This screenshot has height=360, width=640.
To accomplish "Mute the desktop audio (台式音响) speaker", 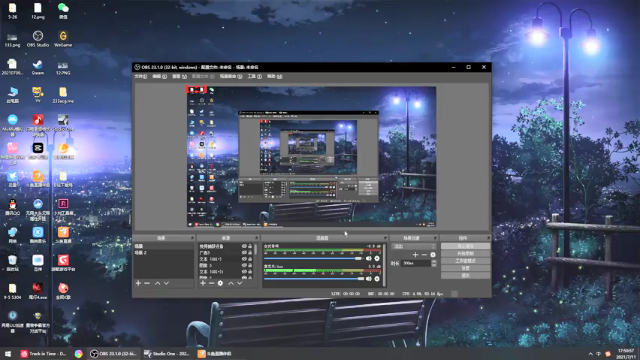I will coord(369,258).
